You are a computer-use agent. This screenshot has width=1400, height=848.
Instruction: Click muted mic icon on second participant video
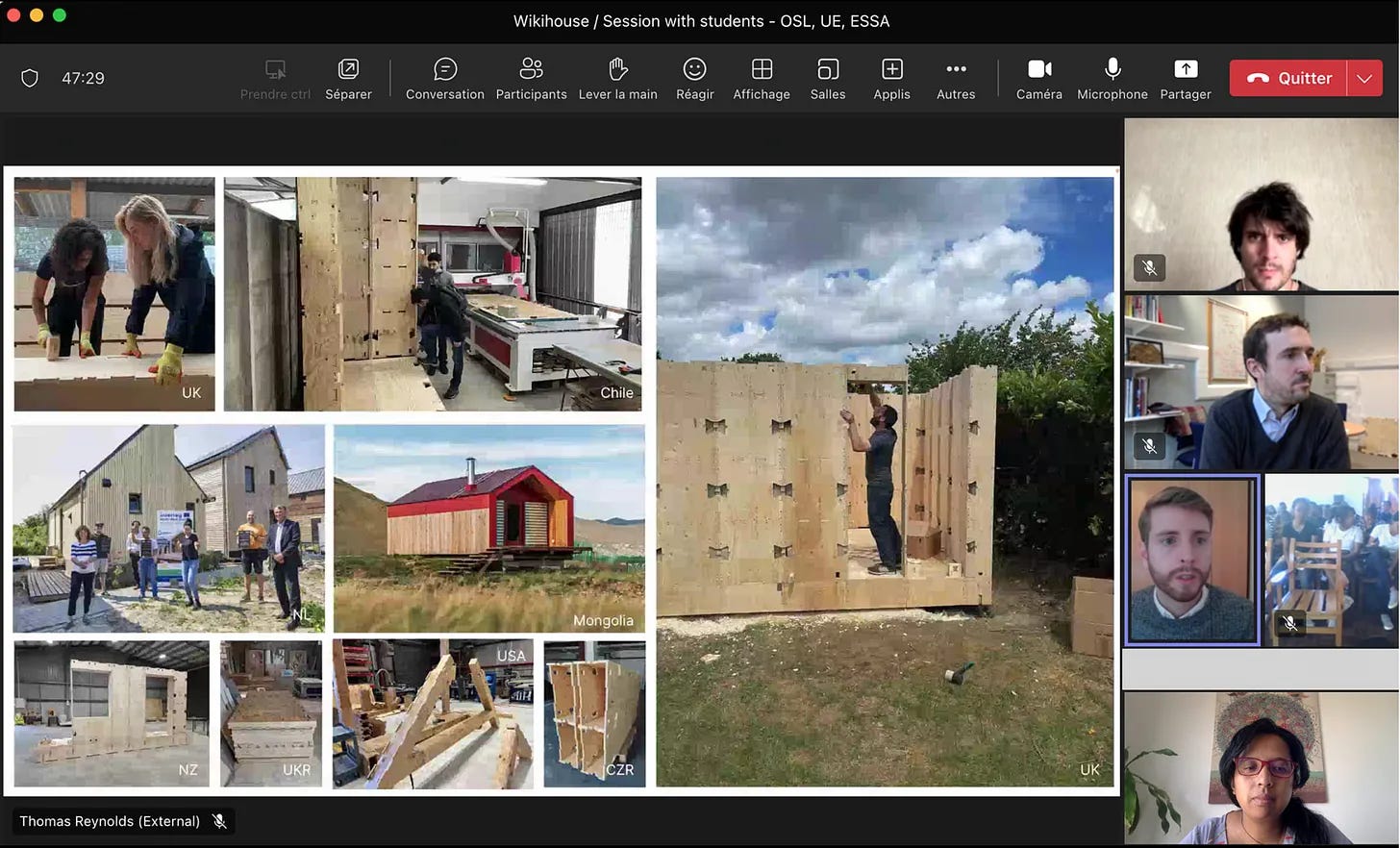(x=1149, y=445)
